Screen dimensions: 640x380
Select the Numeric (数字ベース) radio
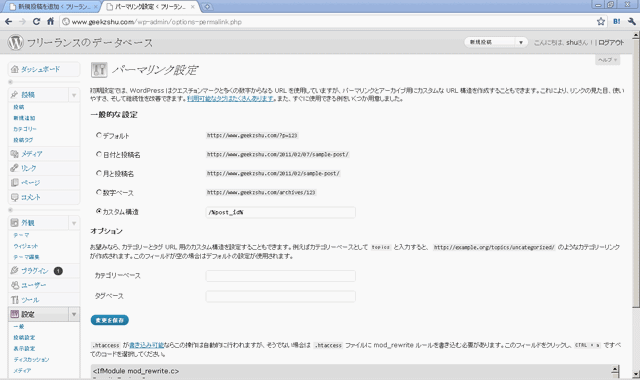pos(98,192)
